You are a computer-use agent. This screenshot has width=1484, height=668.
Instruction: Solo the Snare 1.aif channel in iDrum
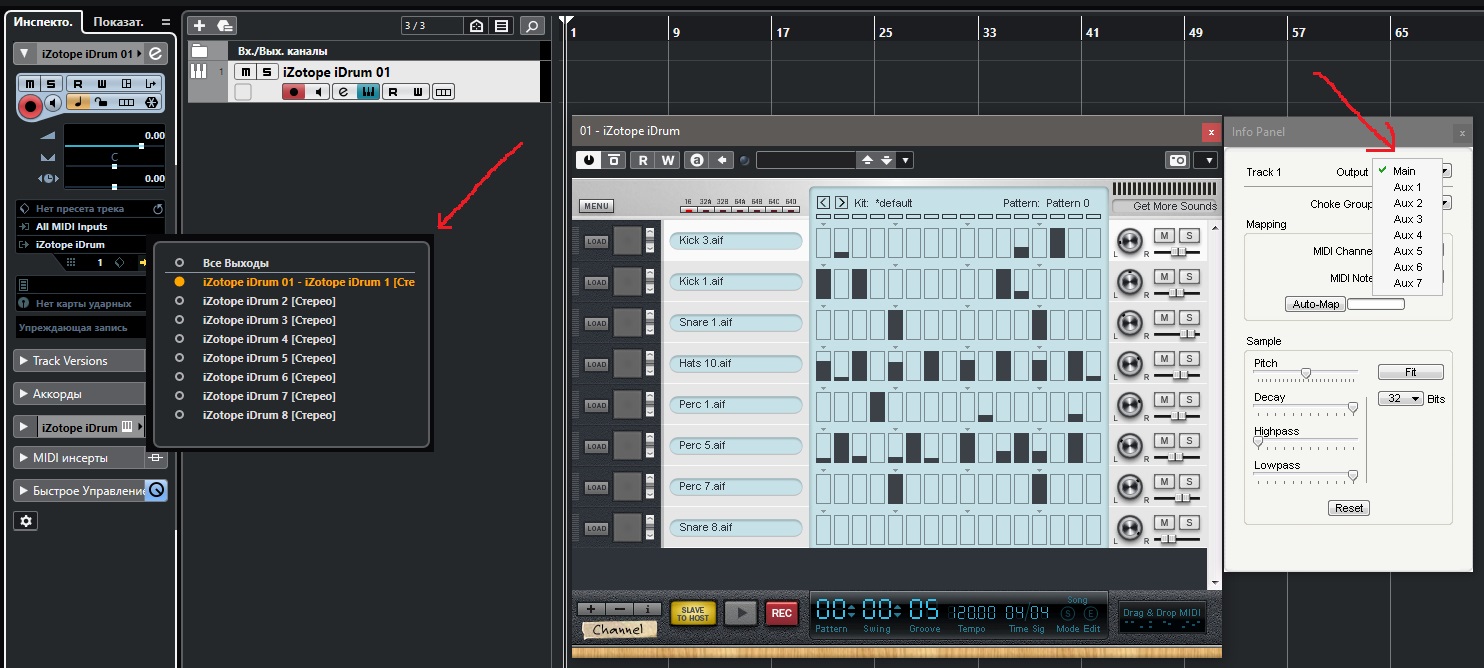tap(1189, 317)
